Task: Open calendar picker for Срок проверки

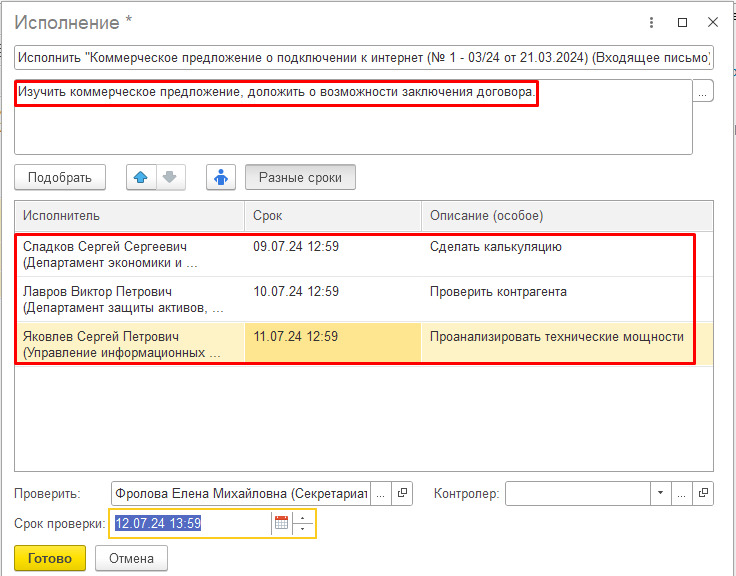Action: click(281, 523)
